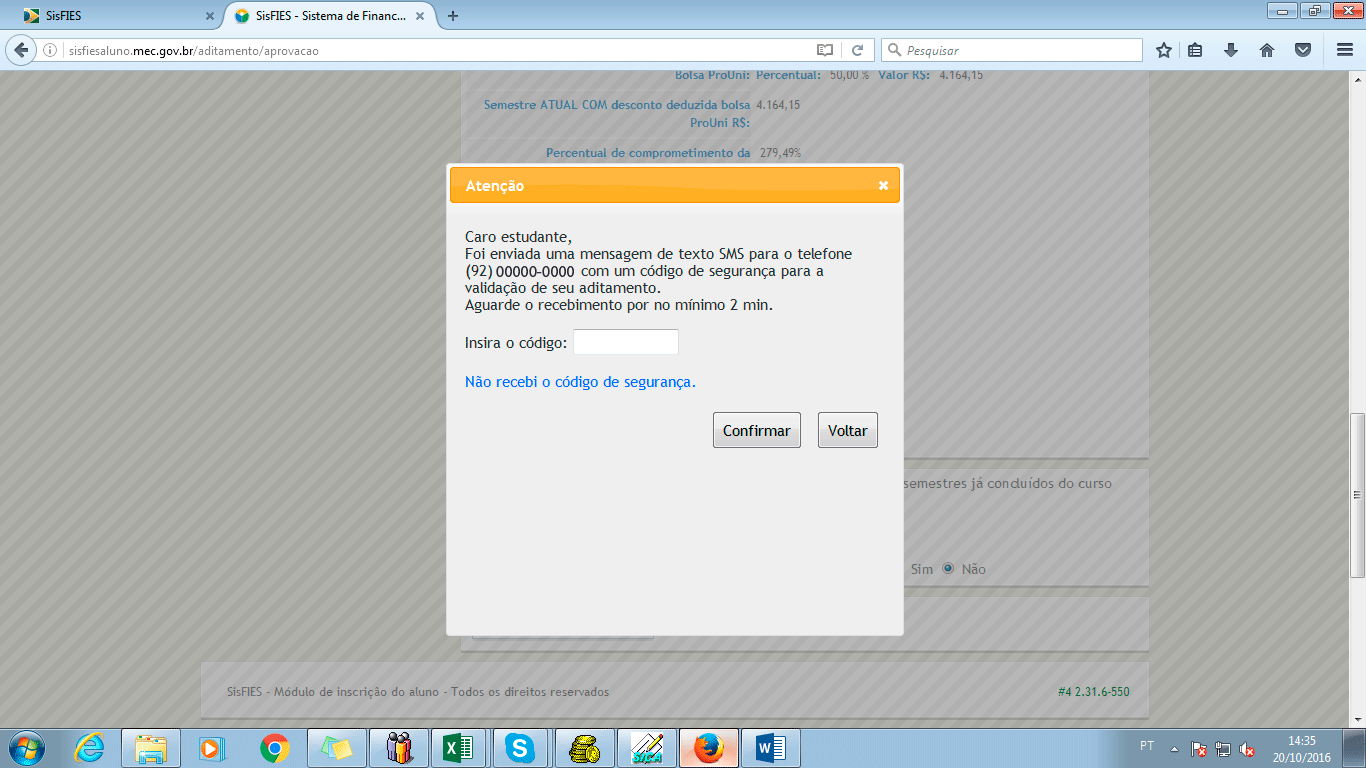1366x768 pixels.
Task: Click the 'Insira o código' input field
Action: (x=625, y=341)
